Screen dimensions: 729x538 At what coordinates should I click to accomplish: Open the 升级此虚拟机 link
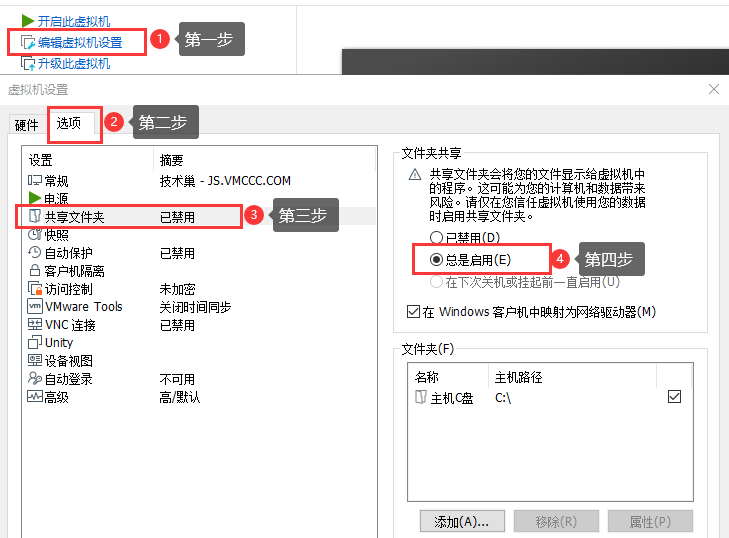[x=73, y=63]
